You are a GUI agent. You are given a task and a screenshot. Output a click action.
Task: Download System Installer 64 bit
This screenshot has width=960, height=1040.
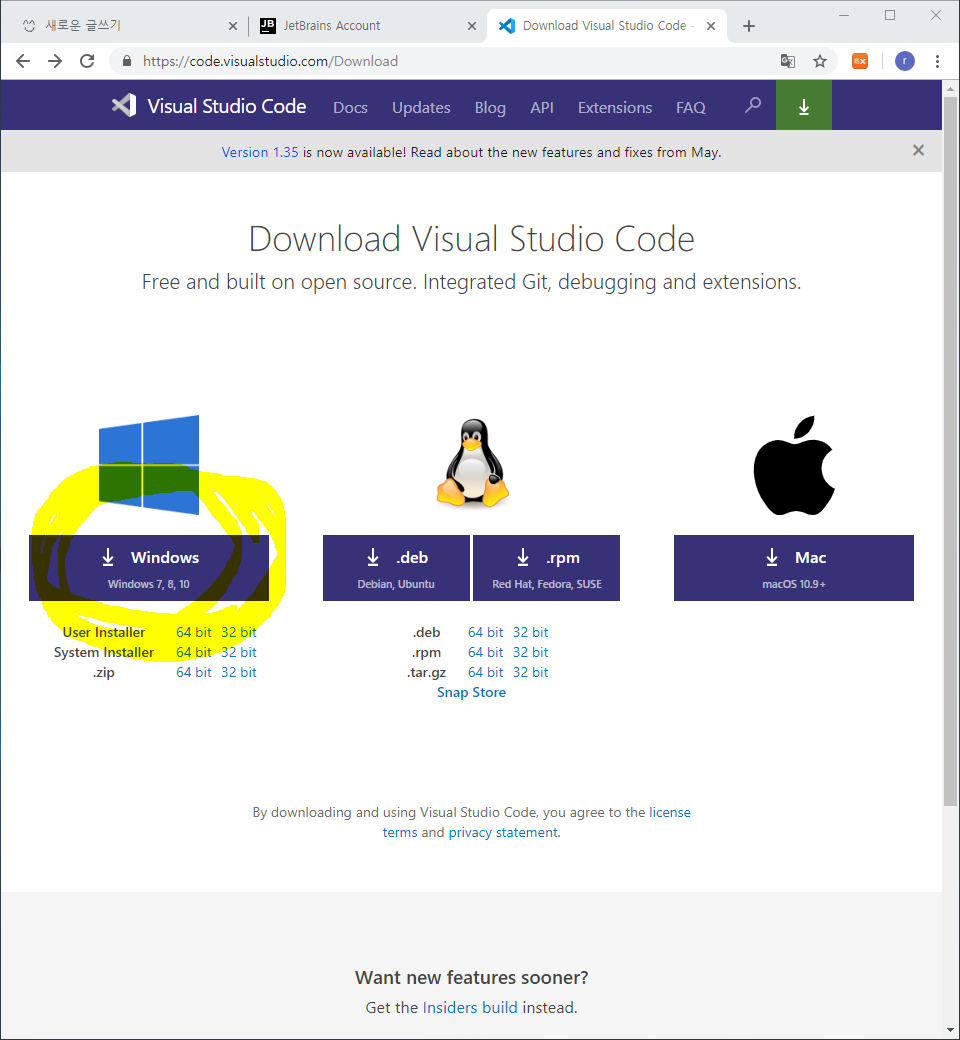[x=194, y=652]
